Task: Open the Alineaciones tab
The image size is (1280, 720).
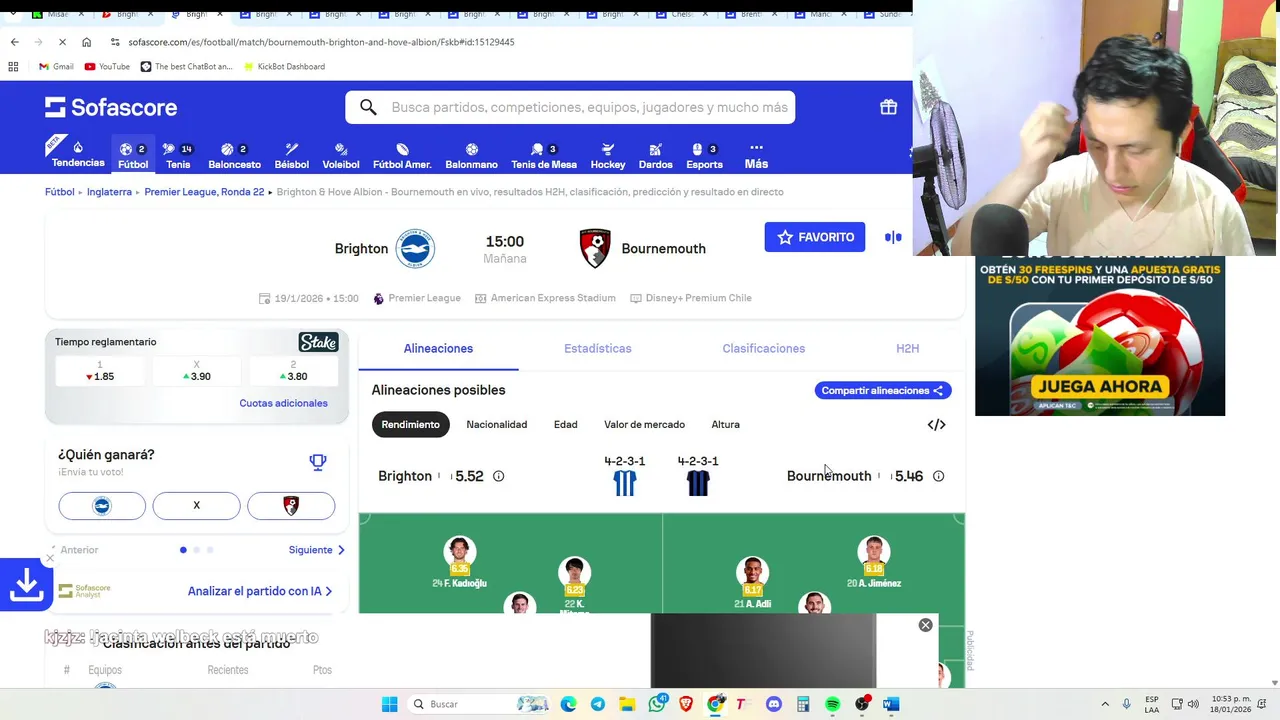Action: coord(438,348)
